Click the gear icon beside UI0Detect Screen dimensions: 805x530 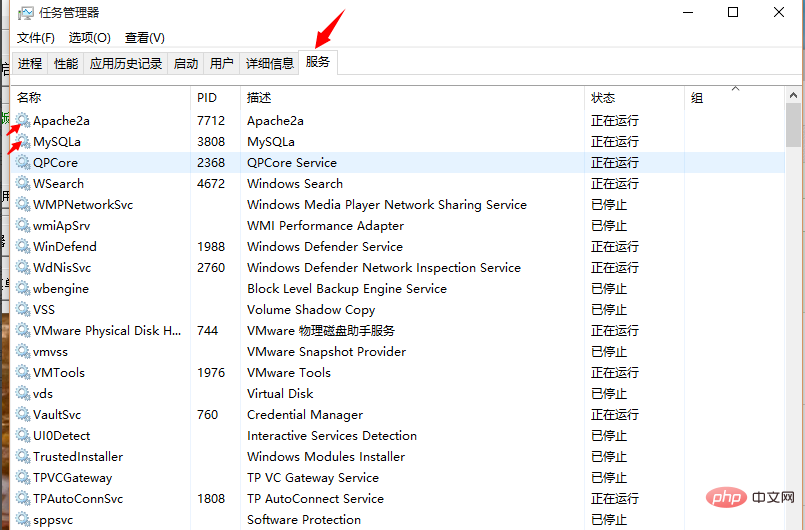[23, 436]
